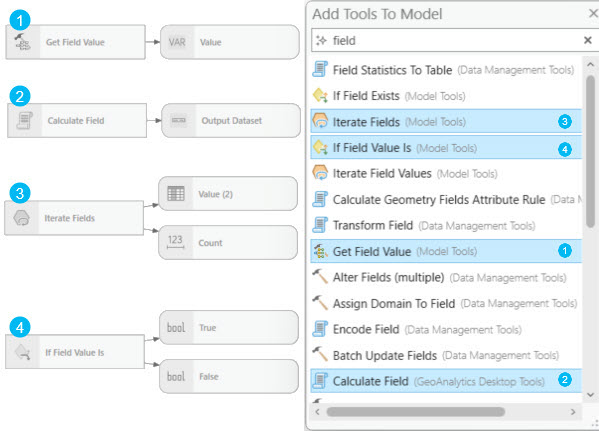Choose If Field Value Is in list
Viewport: 599px width, 431px height.
tap(446, 148)
